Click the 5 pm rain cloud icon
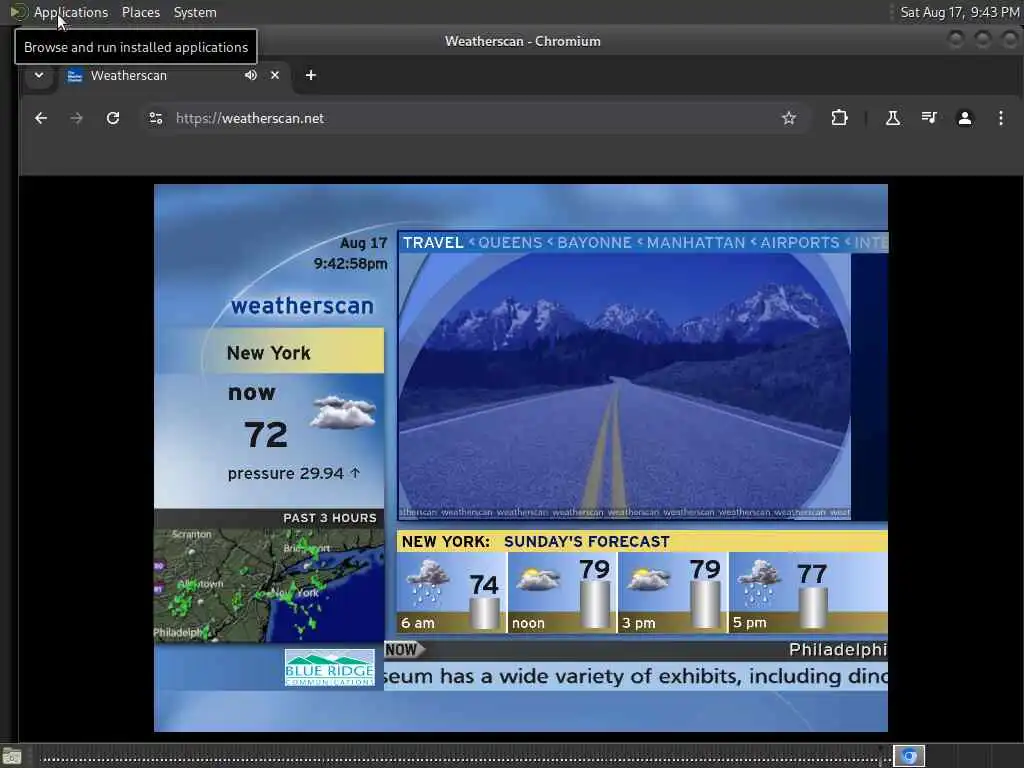The width and height of the screenshot is (1024, 768). [758, 581]
